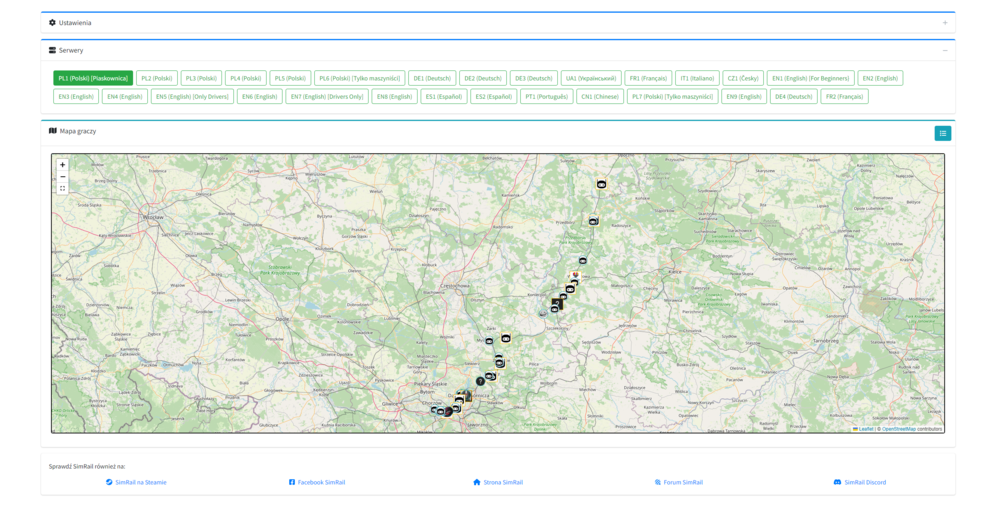Zoom in on the player map
The width and height of the screenshot is (1000, 527).
click(x=62, y=165)
